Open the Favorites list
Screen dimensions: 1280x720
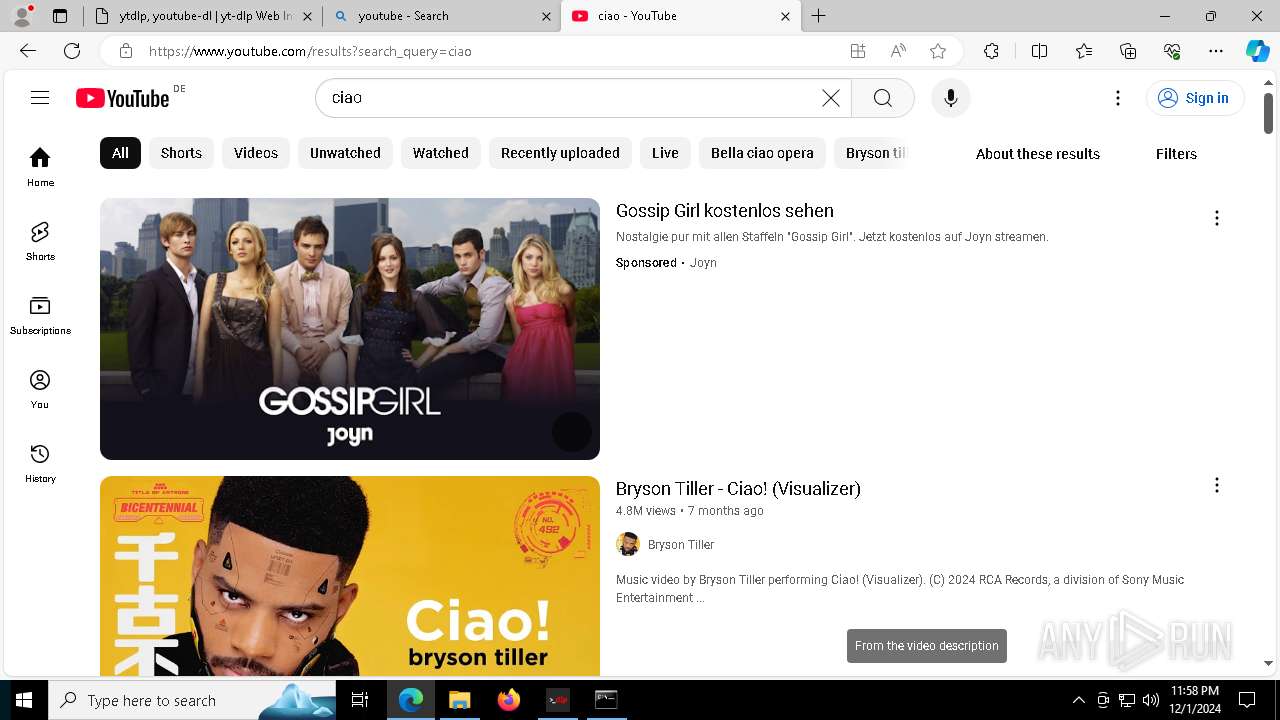click(1084, 51)
